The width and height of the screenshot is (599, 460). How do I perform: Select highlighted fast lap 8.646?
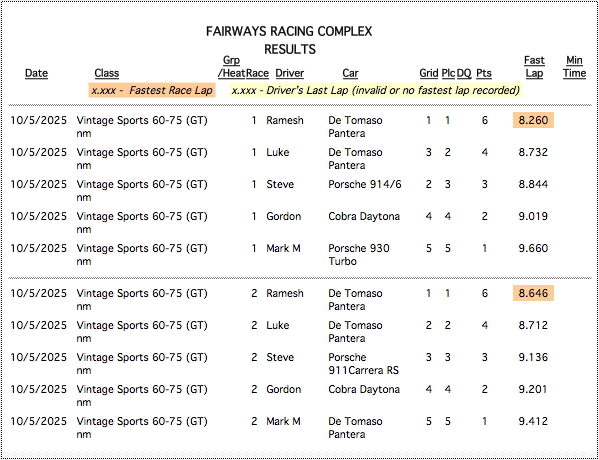pyautogui.click(x=533, y=293)
